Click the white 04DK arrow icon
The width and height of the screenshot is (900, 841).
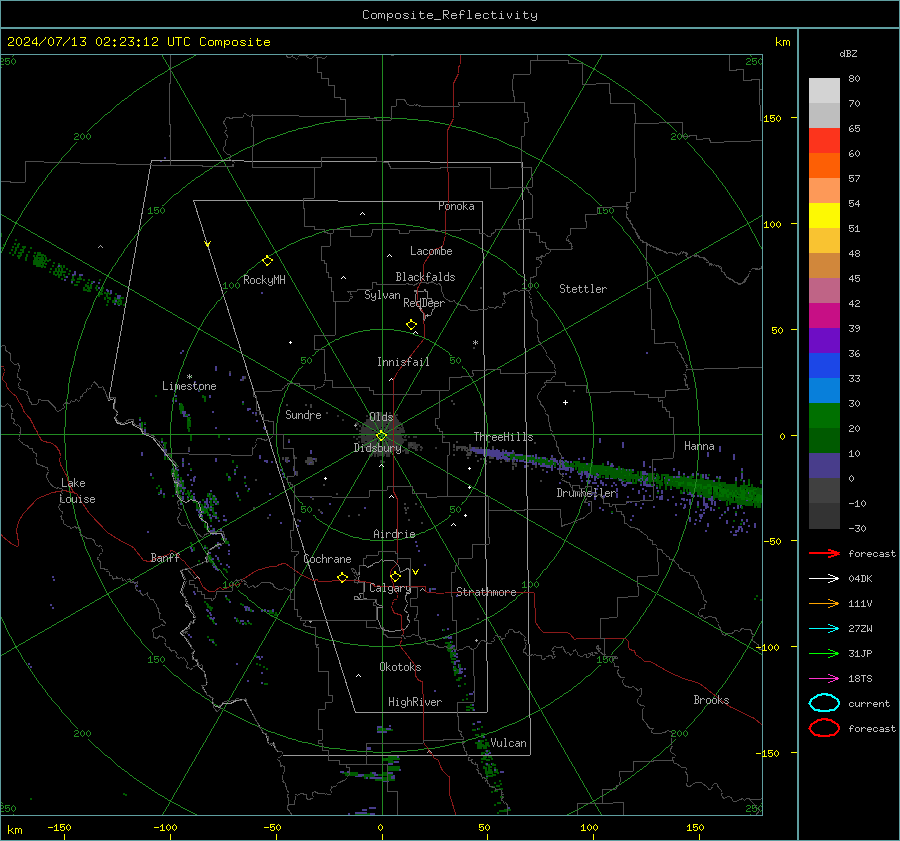[824, 579]
